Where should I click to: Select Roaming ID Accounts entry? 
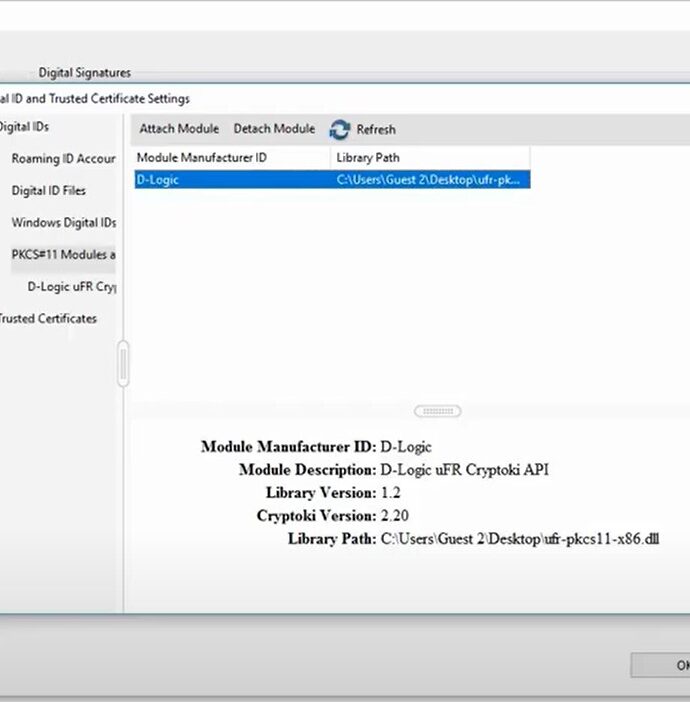click(x=63, y=159)
